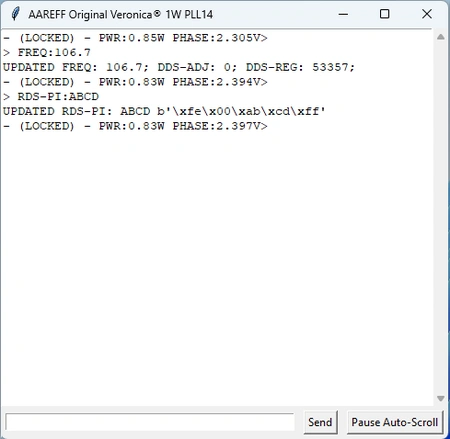The width and height of the screenshot is (450, 439).
Task: Click the feather app icon in title bar
Action: (15, 14)
